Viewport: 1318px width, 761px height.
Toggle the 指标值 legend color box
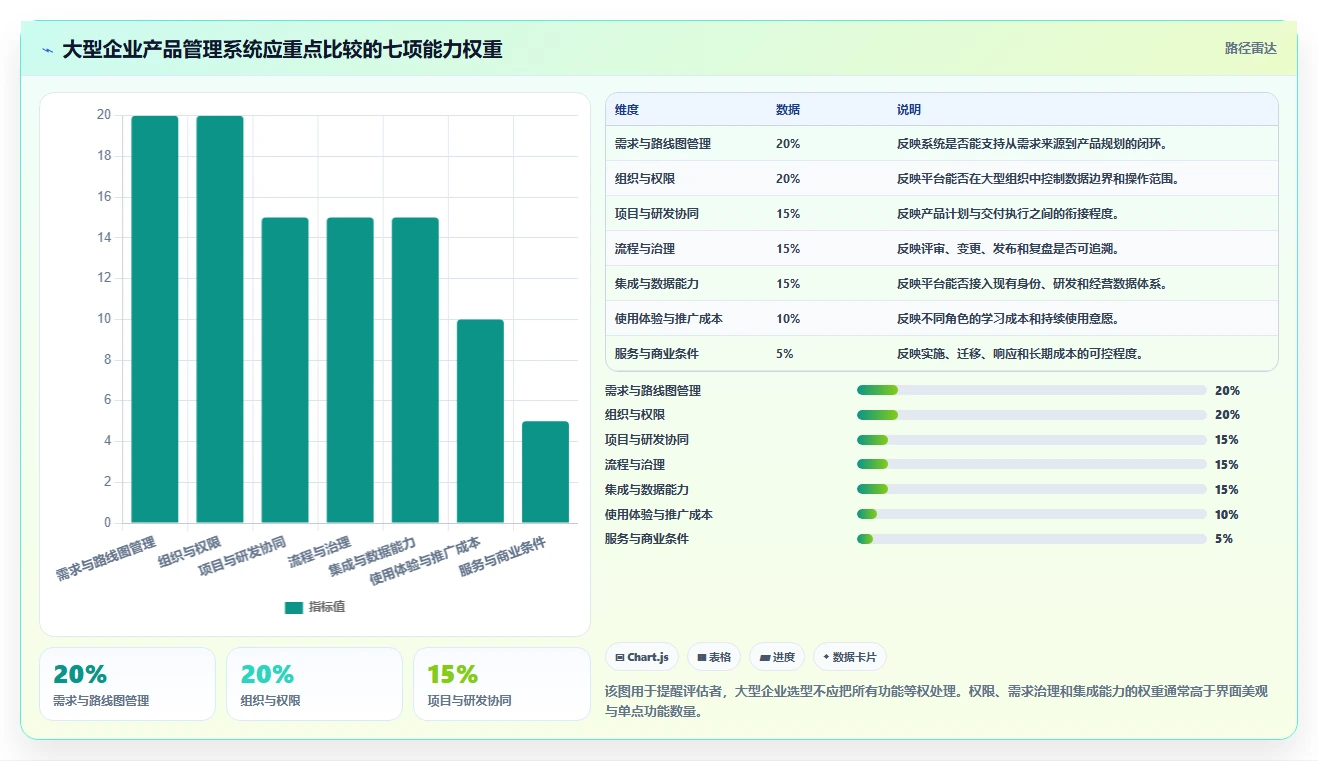coord(293,607)
